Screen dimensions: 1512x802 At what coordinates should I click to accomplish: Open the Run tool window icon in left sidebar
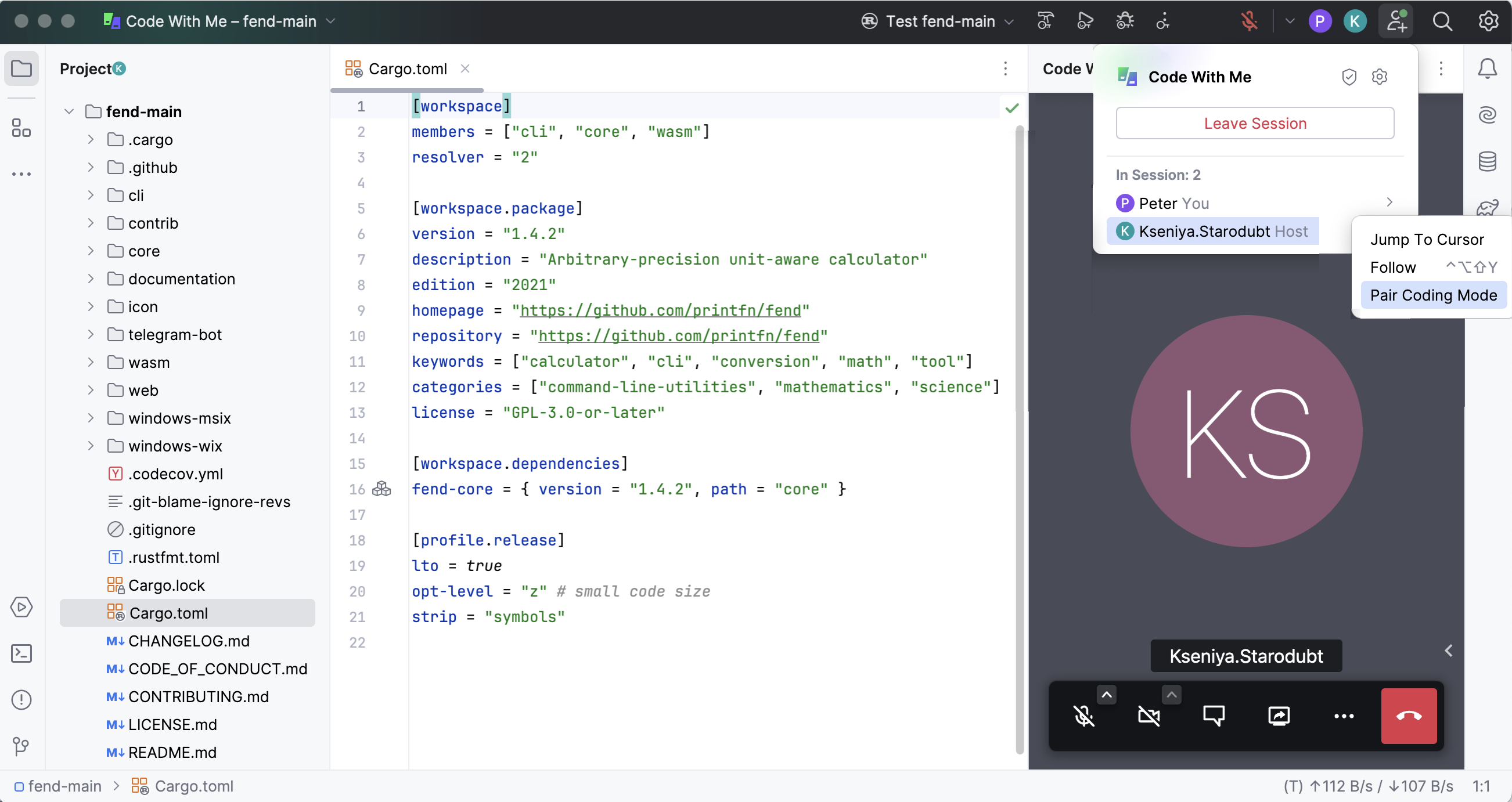click(x=21, y=607)
